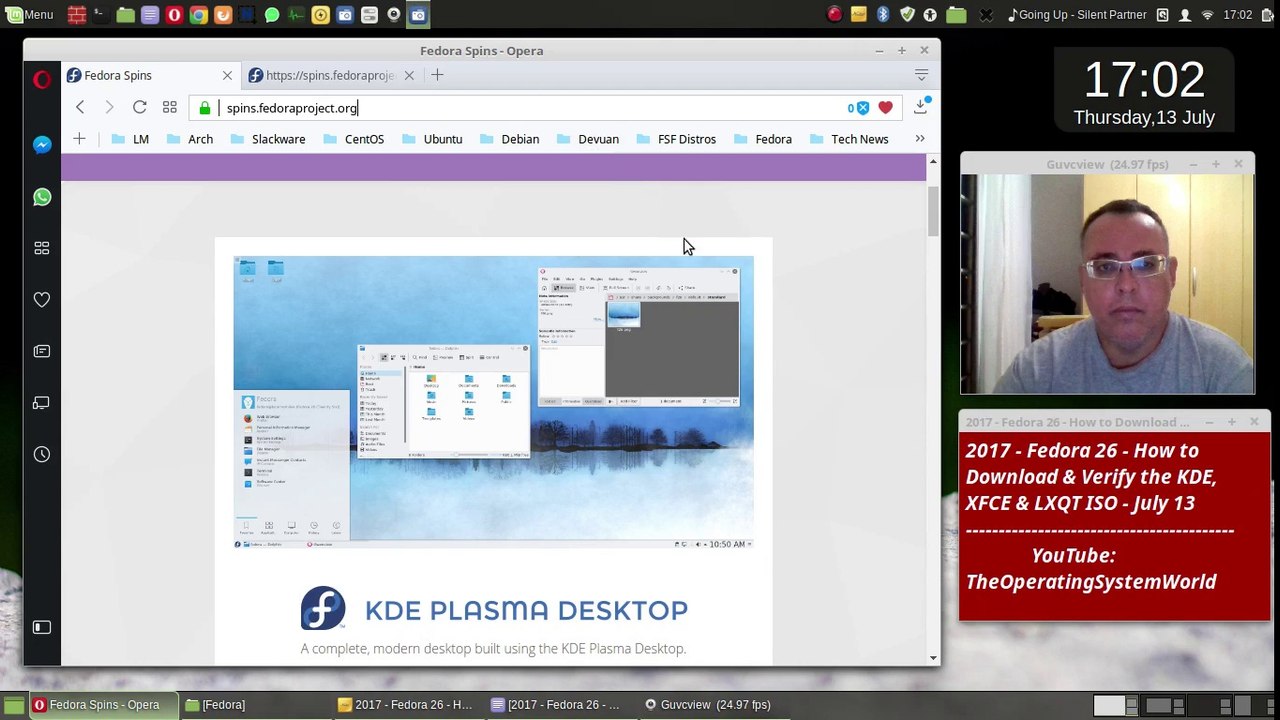Screen dimensions: 1280x720
Task: Open WhatsApp in the Opera sidebar
Action: [x=42, y=197]
